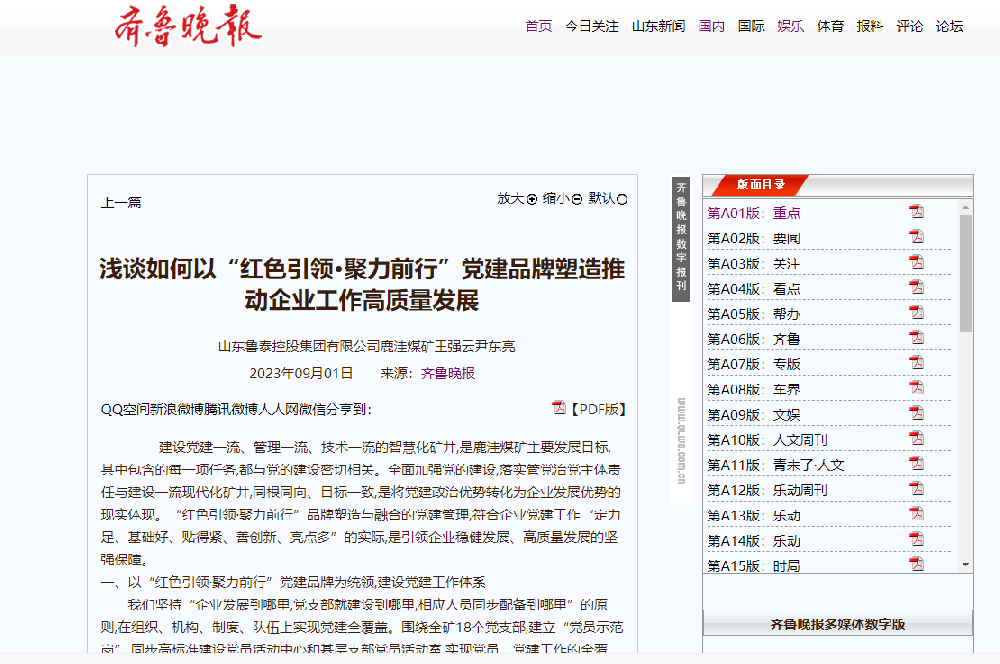The height and width of the screenshot is (664, 1000).
Task: Click the 齐鲁晚报 logo
Action: [x=188, y=26]
